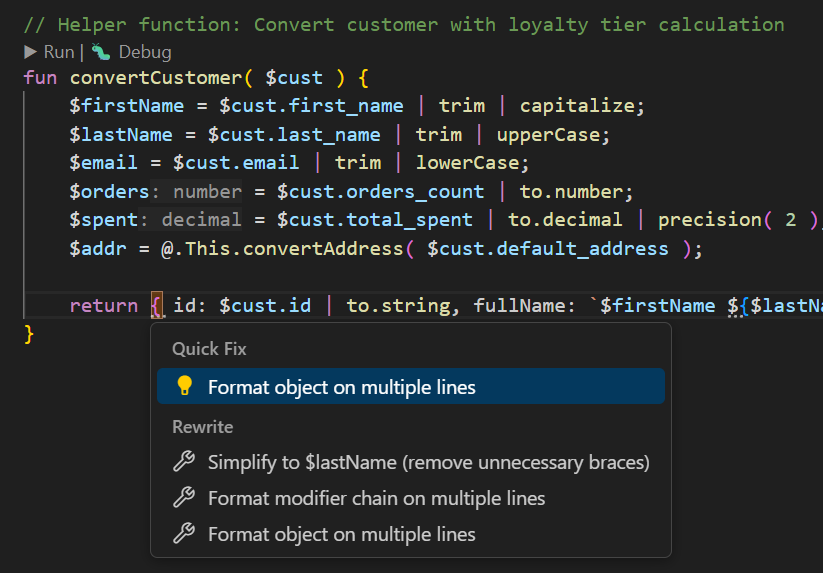Click the $firstName variable assignment
Image resolution: width=823 pixels, height=573 pixels.
(x=126, y=105)
